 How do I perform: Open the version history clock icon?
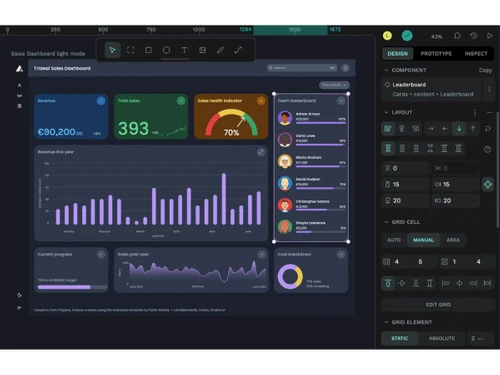474,36
